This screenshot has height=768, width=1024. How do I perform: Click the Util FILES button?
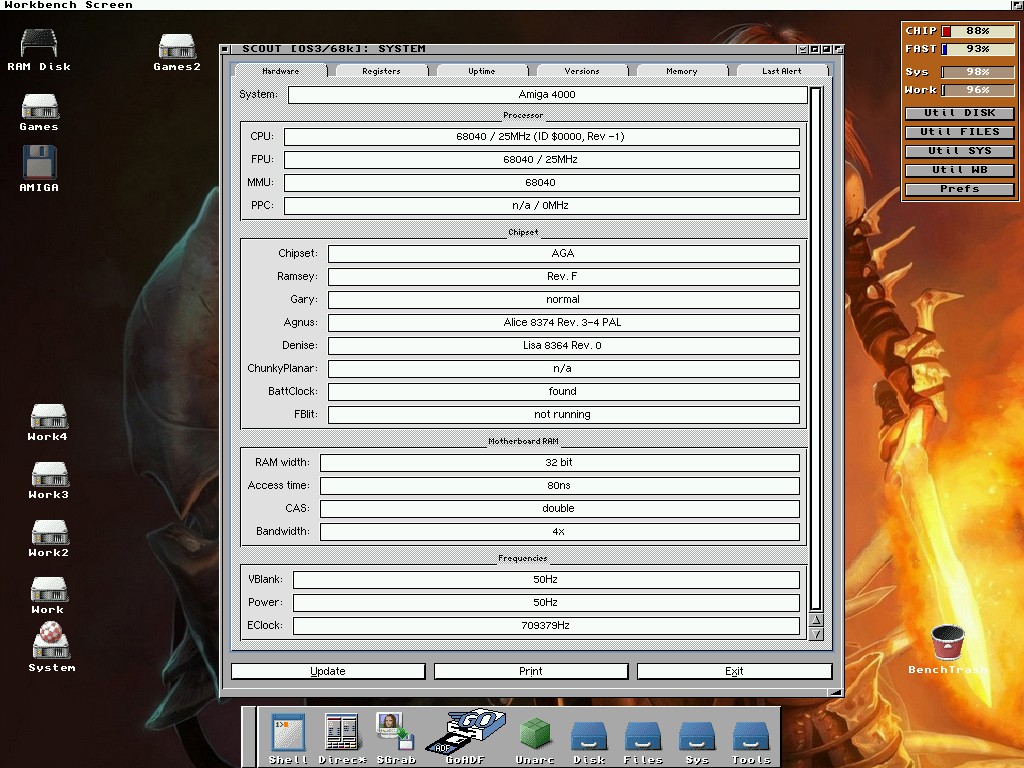pyautogui.click(x=959, y=132)
